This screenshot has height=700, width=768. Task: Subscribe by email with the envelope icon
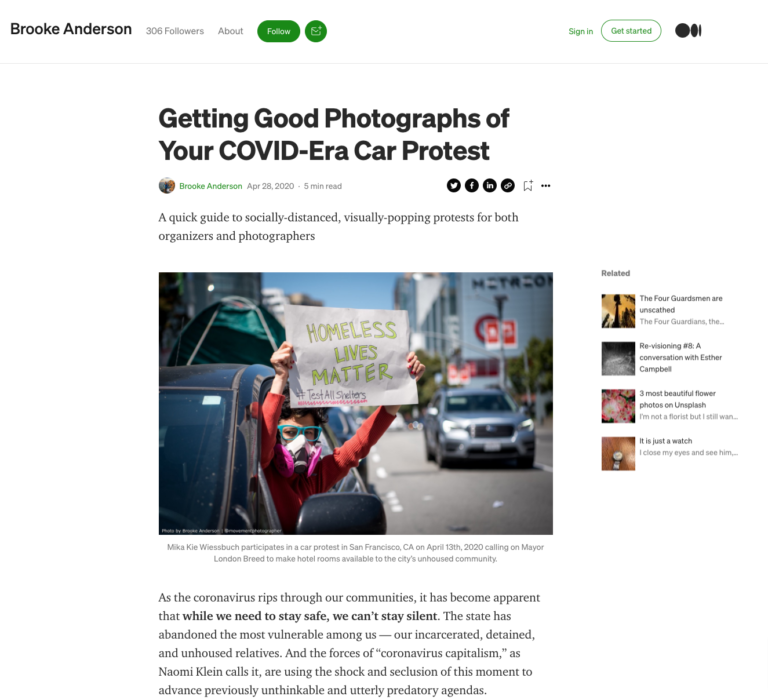(x=316, y=31)
